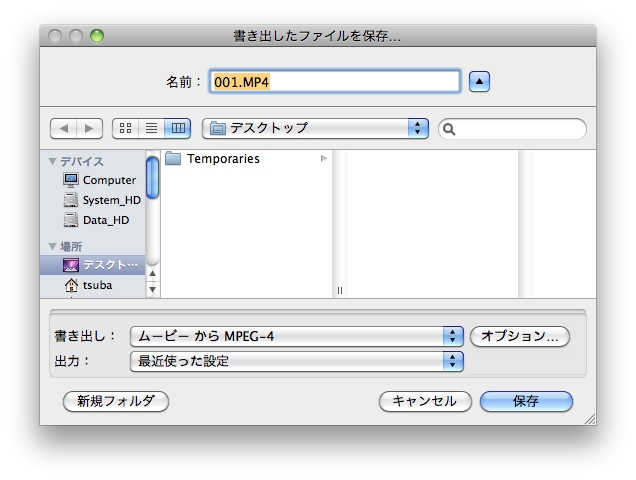Click the Computer monitor icon
Screen dimensions: 636x480
pos(71,180)
